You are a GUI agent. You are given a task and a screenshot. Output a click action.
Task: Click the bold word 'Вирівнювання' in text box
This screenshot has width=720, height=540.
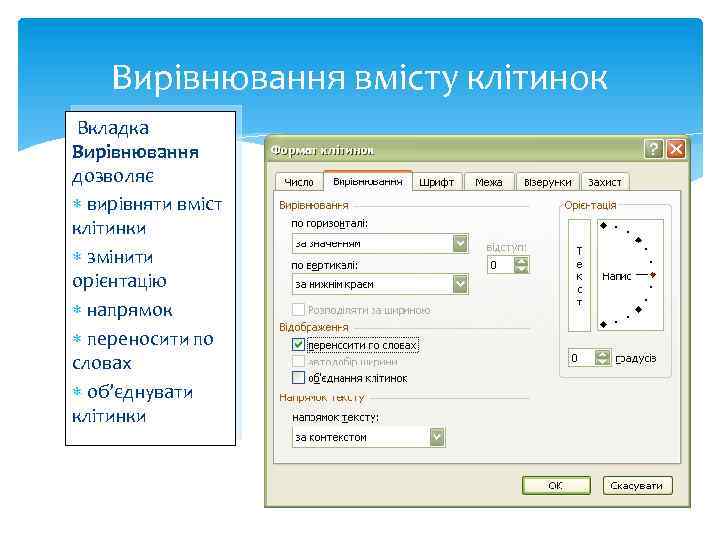pos(135,152)
